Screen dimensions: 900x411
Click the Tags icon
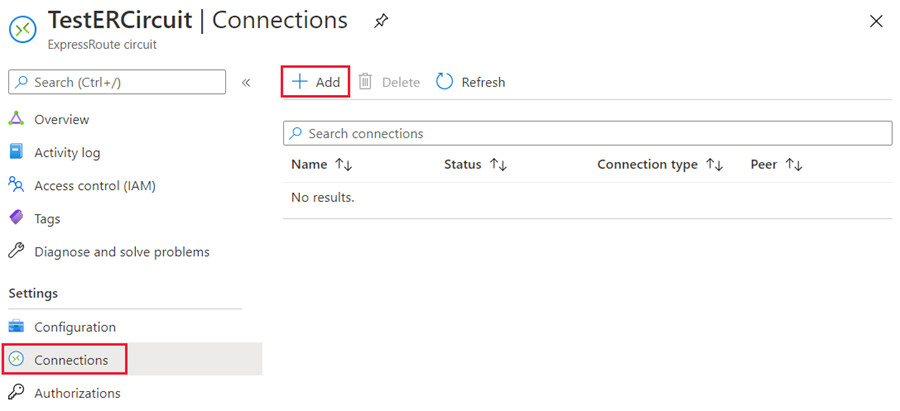(16, 218)
